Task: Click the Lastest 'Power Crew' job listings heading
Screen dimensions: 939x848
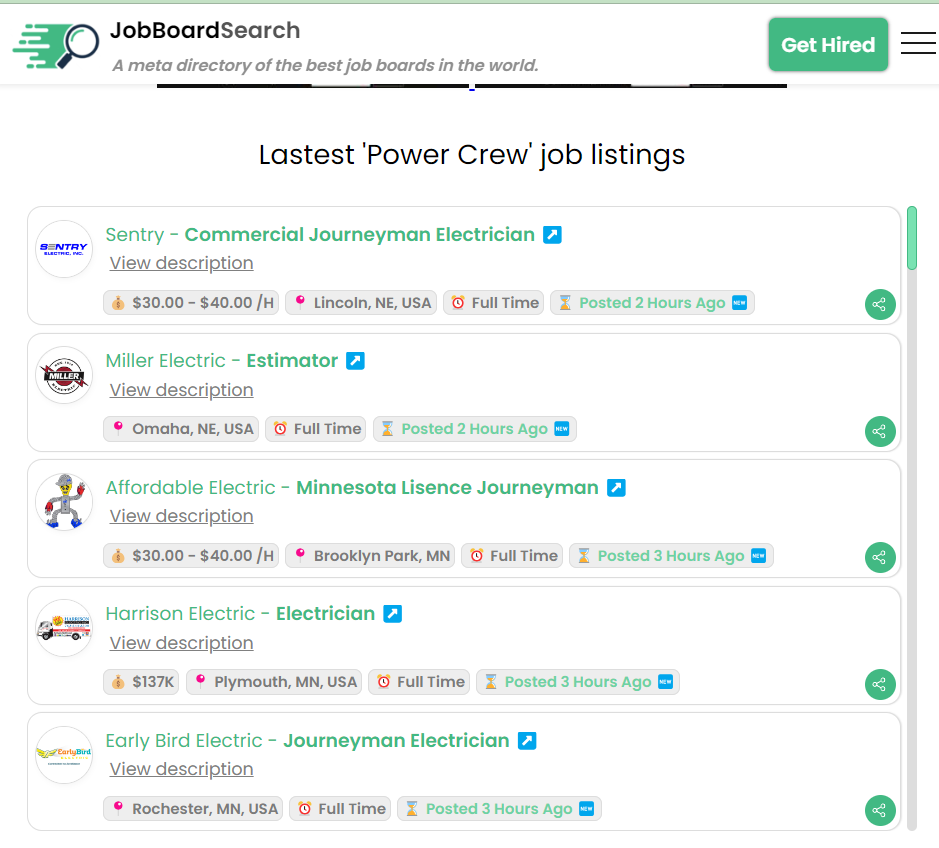Action: coord(471,155)
